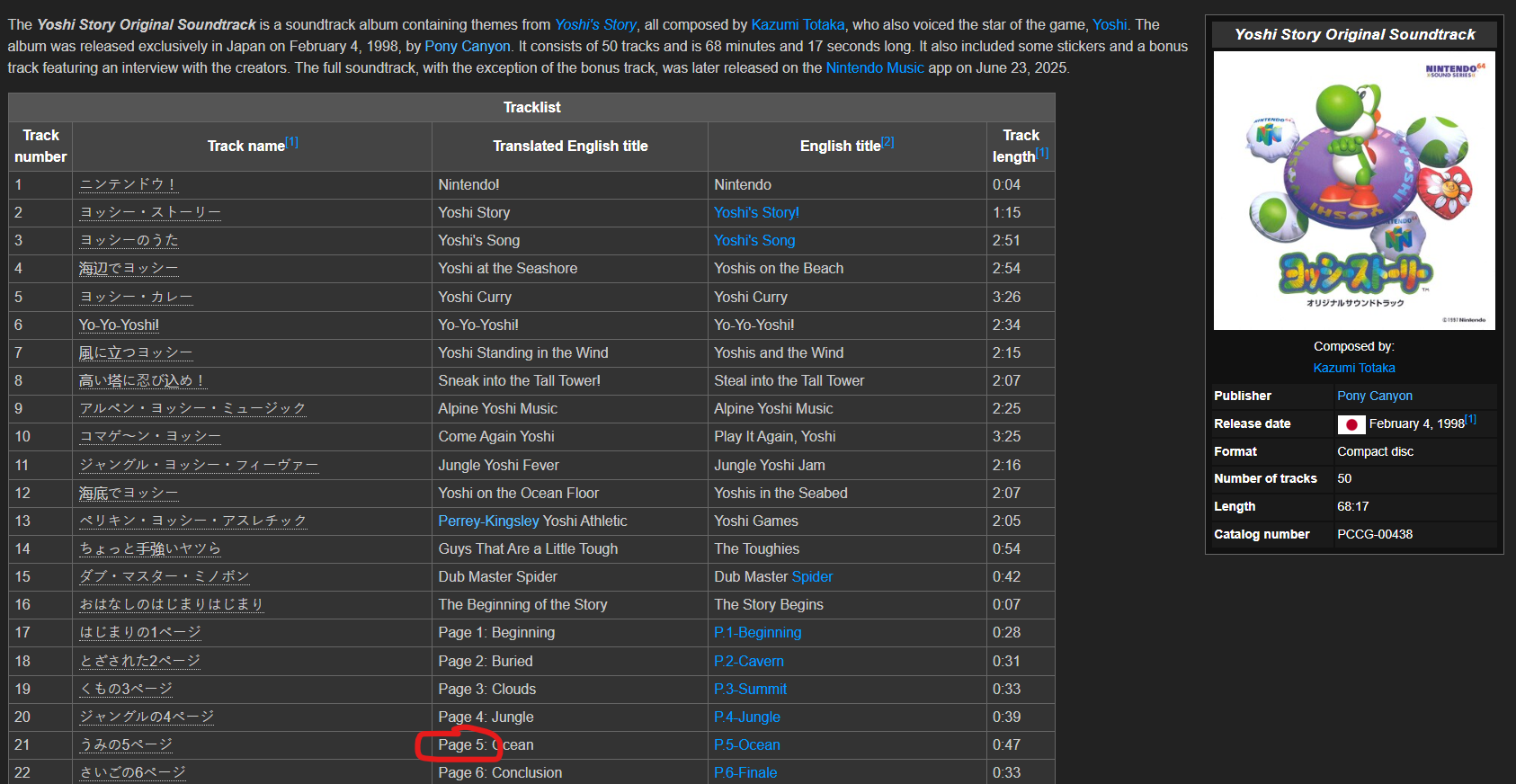
Task: Click catalog number PCCG-00438 in infobox
Action: click(x=1374, y=534)
